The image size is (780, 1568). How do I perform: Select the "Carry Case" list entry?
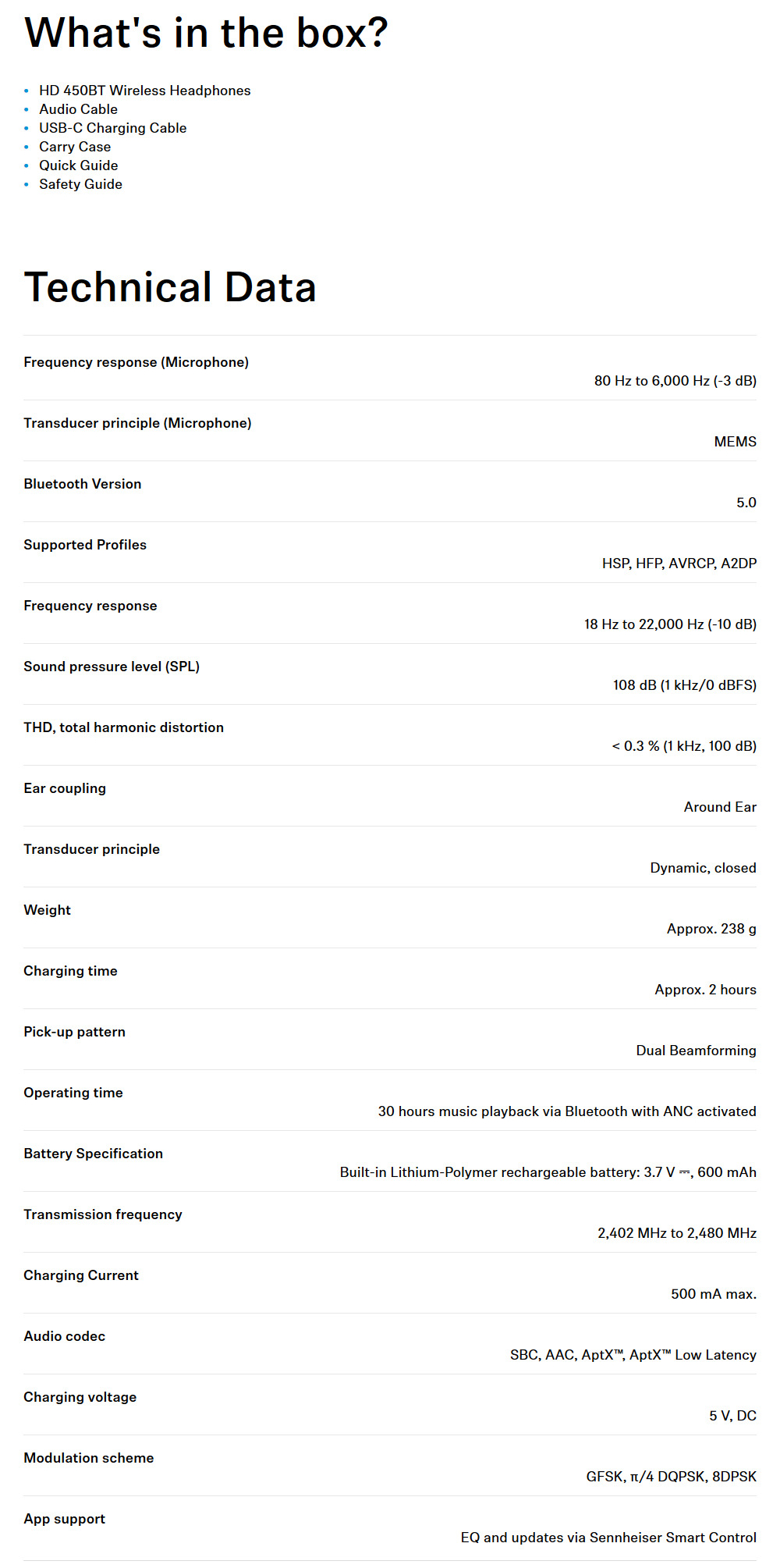point(75,147)
